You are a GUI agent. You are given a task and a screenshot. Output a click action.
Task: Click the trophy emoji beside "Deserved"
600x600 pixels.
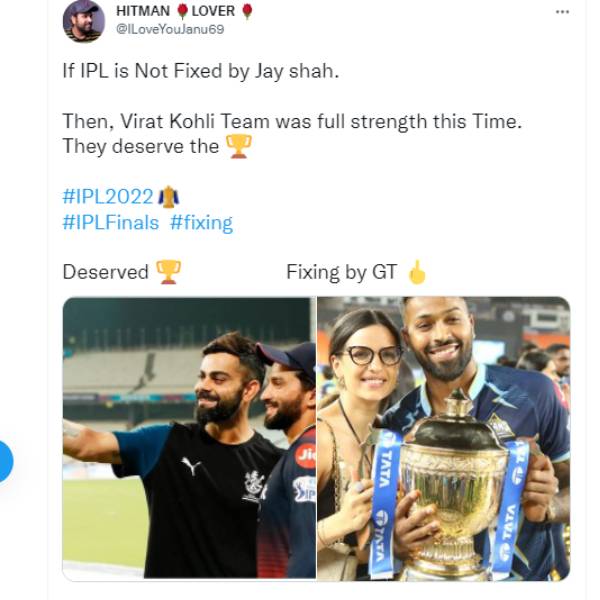[169, 271]
